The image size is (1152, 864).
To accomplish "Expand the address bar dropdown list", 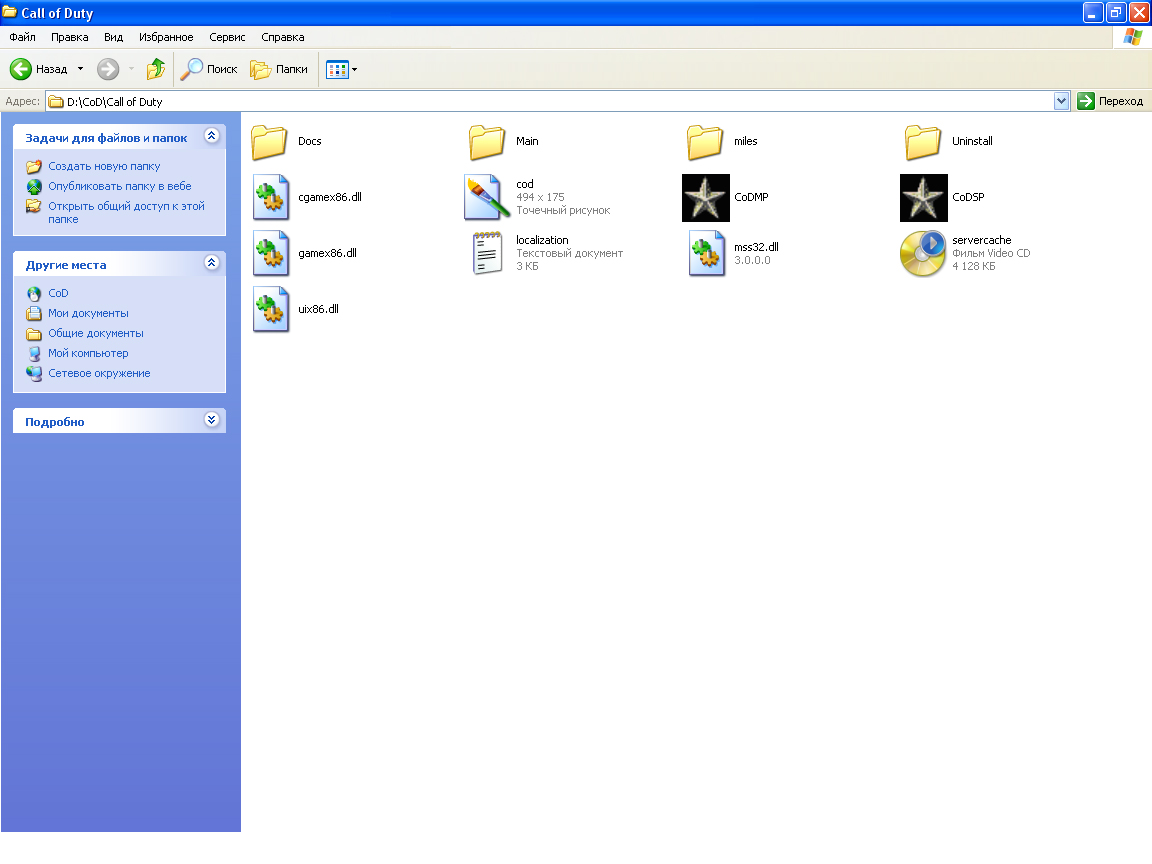I will 1061,101.
